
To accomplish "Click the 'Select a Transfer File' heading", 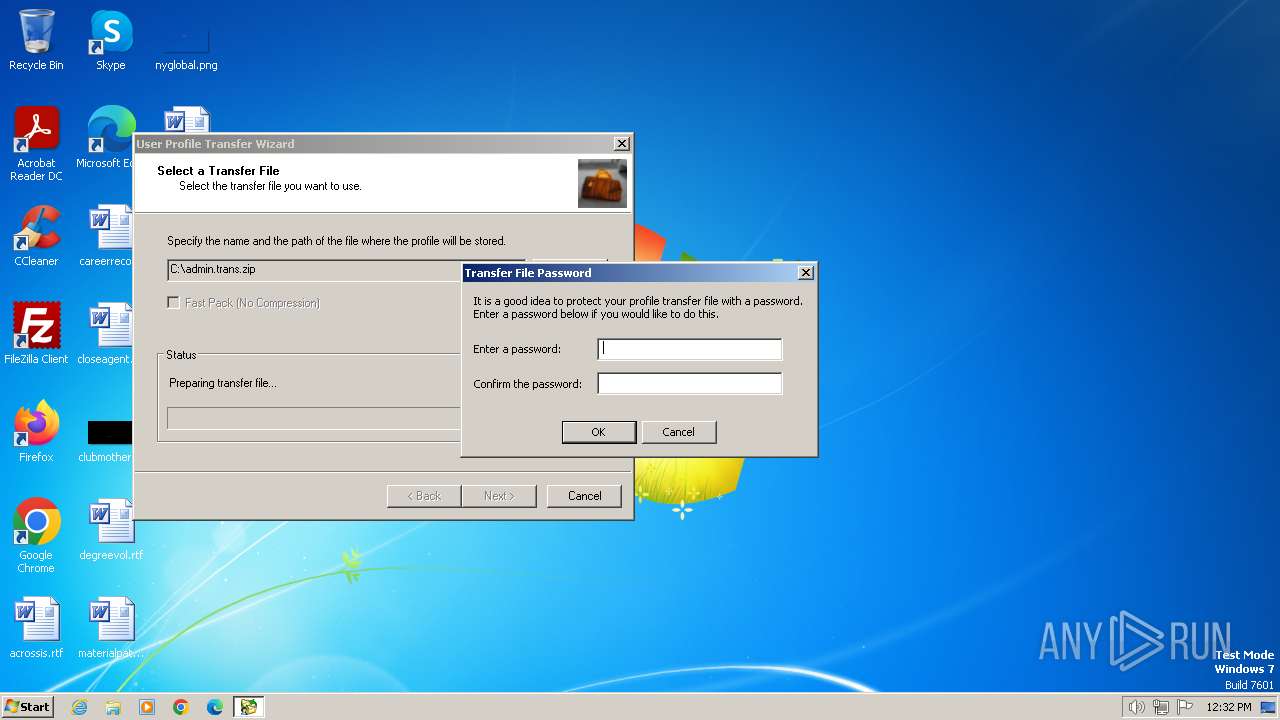I will pos(218,171).
